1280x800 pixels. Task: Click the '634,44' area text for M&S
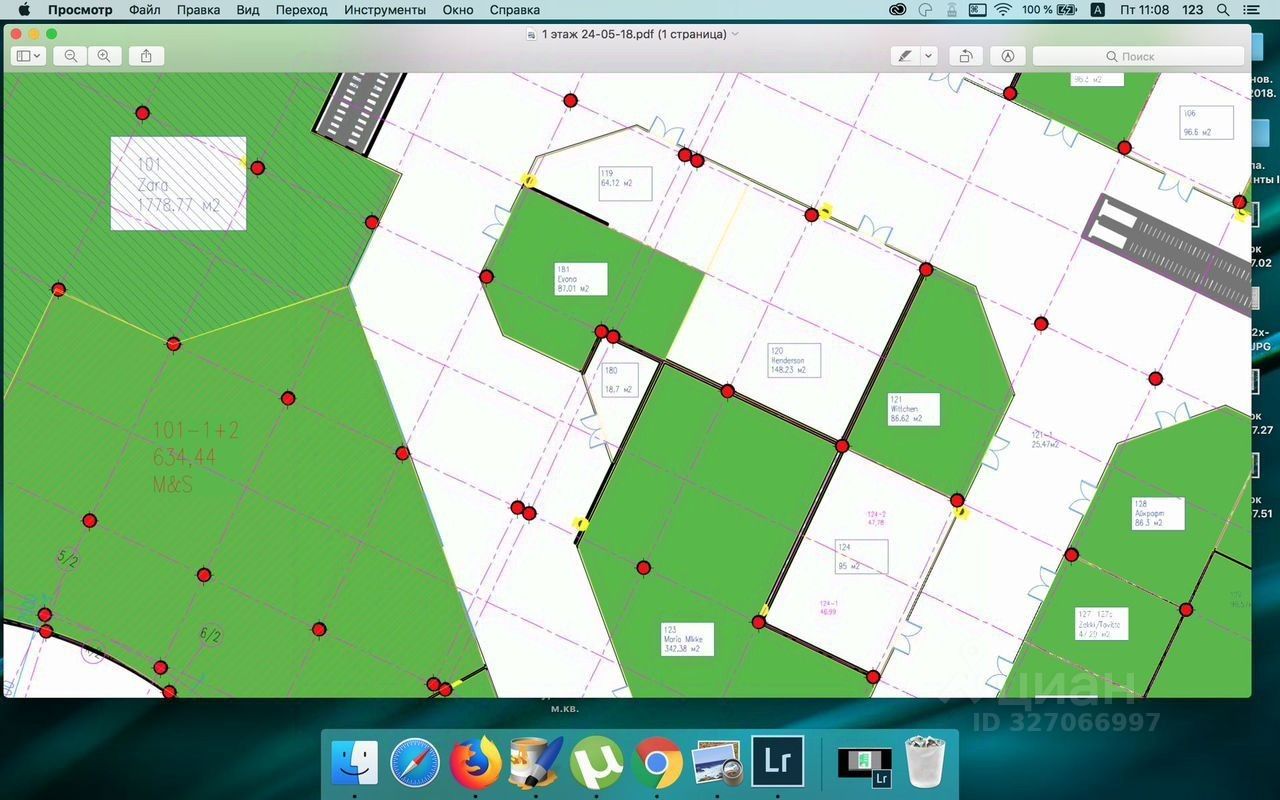tap(184, 458)
